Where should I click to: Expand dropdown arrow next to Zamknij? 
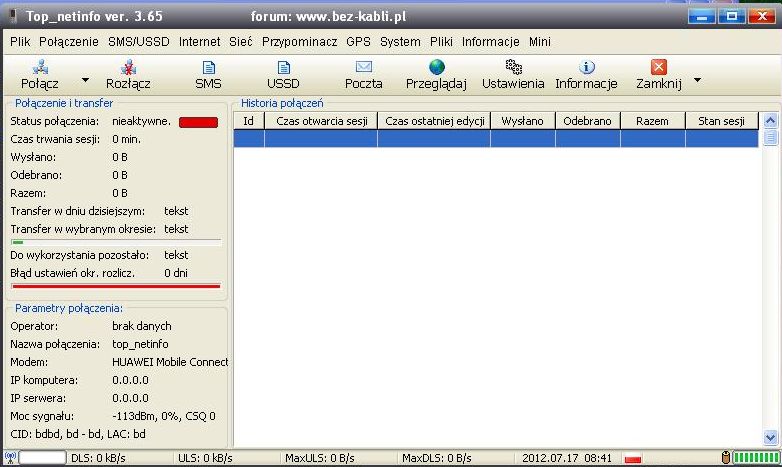(697, 79)
